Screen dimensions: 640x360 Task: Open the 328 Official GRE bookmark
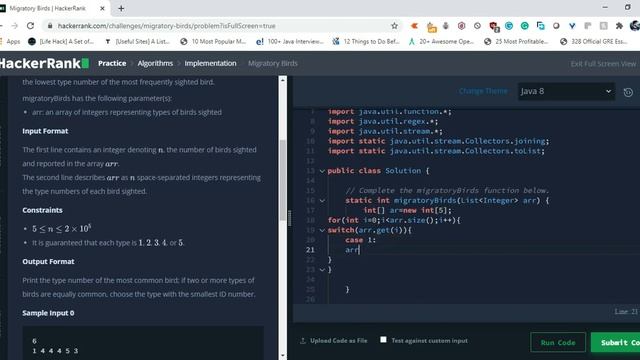[594, 41]
